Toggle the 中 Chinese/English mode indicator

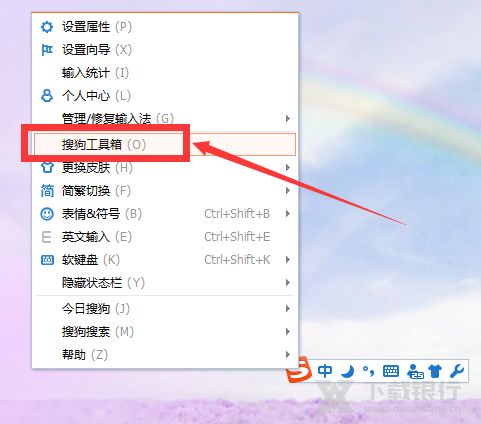coord(325,371)
